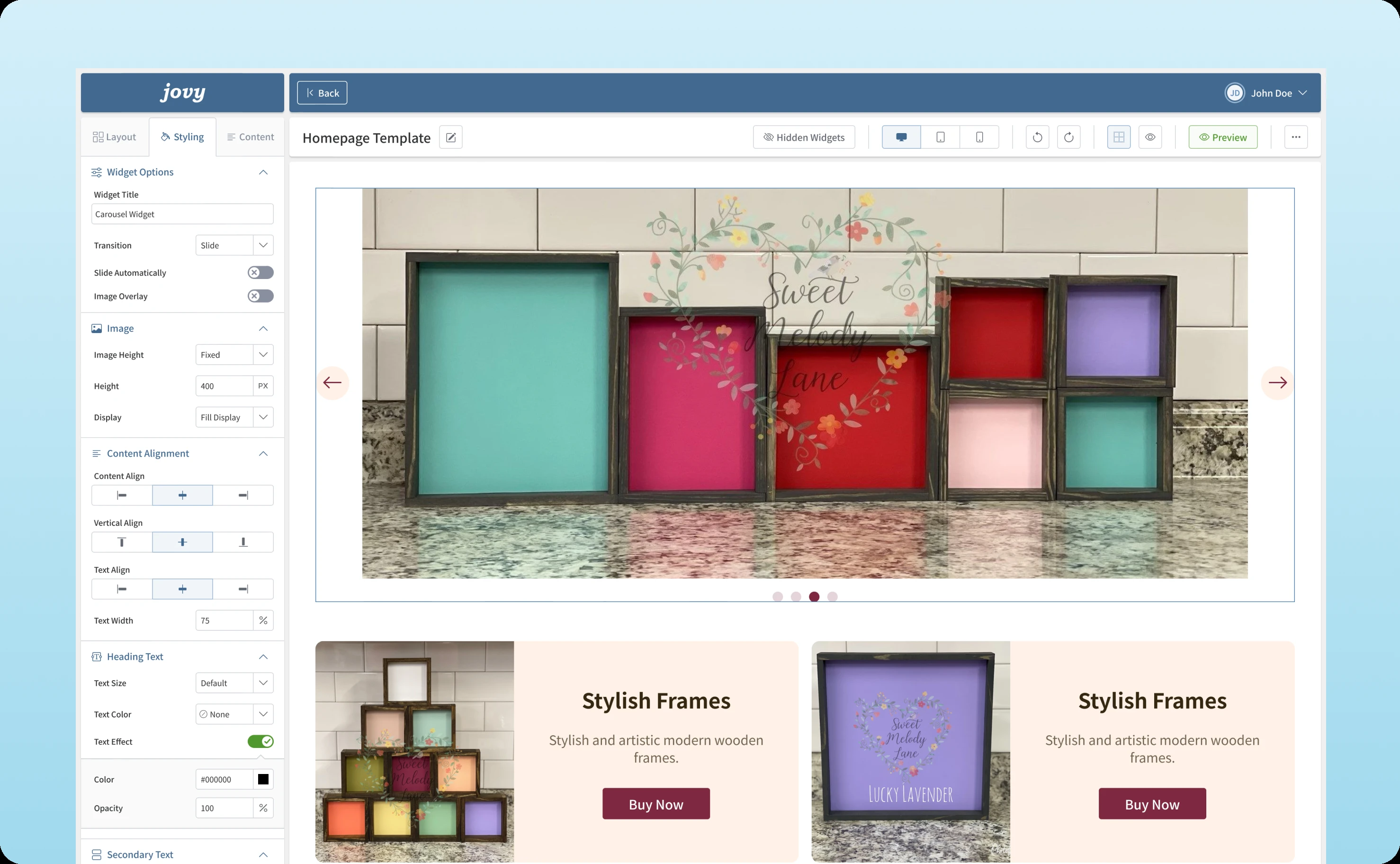Open the three-dot more options menu
The image size is (1400, 864).
click(x=1295, y=137)
